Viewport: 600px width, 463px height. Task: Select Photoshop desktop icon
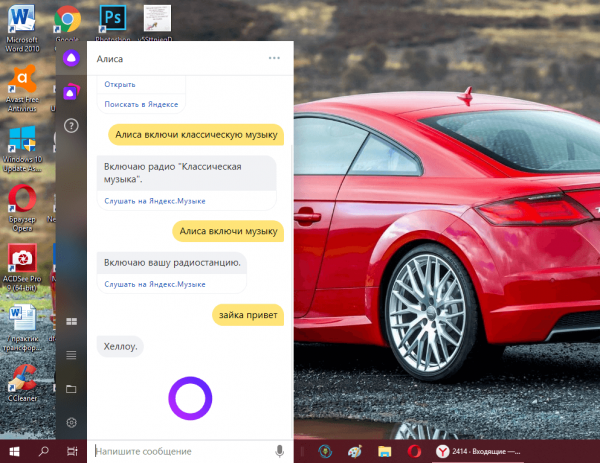(x=112, y=23)
